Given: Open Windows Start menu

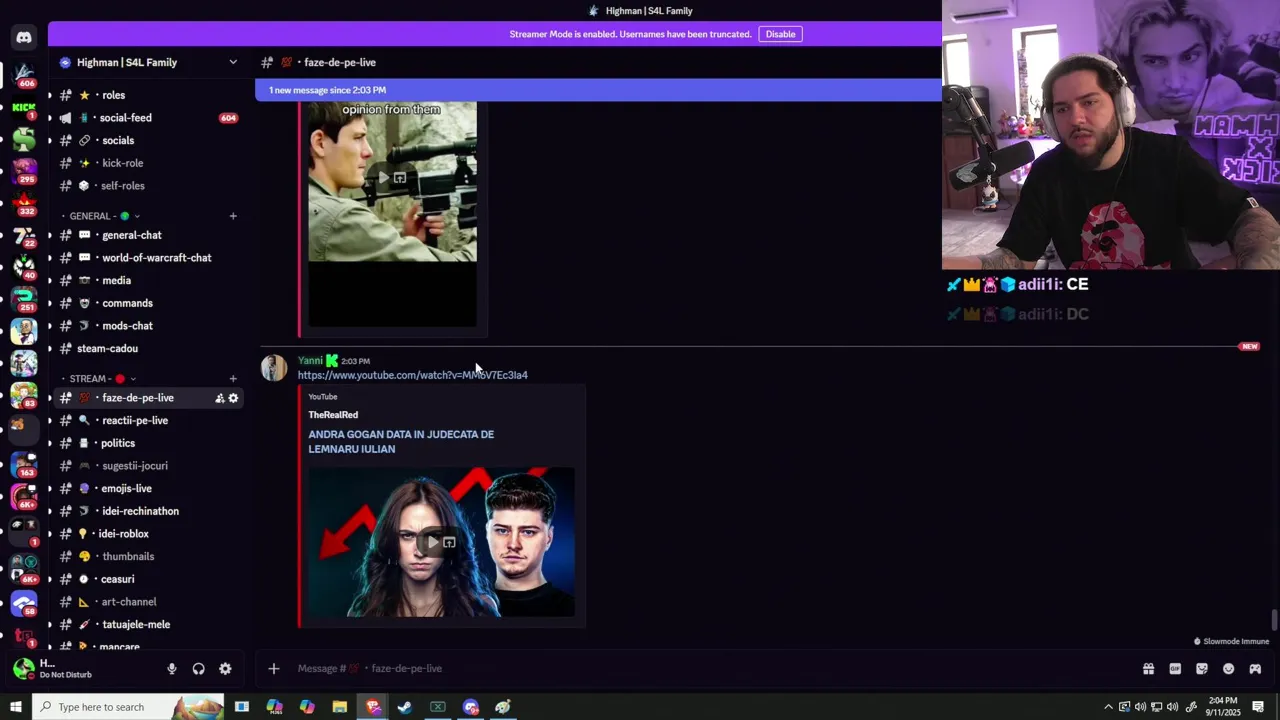Looking at the screenshot, I should coord(15,707).
